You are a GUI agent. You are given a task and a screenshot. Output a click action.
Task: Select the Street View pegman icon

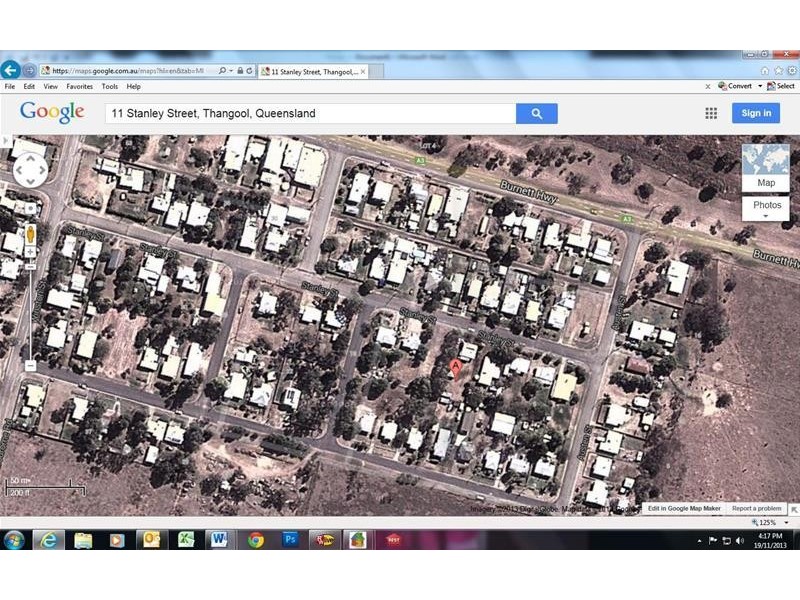click(x=31, y=232)
